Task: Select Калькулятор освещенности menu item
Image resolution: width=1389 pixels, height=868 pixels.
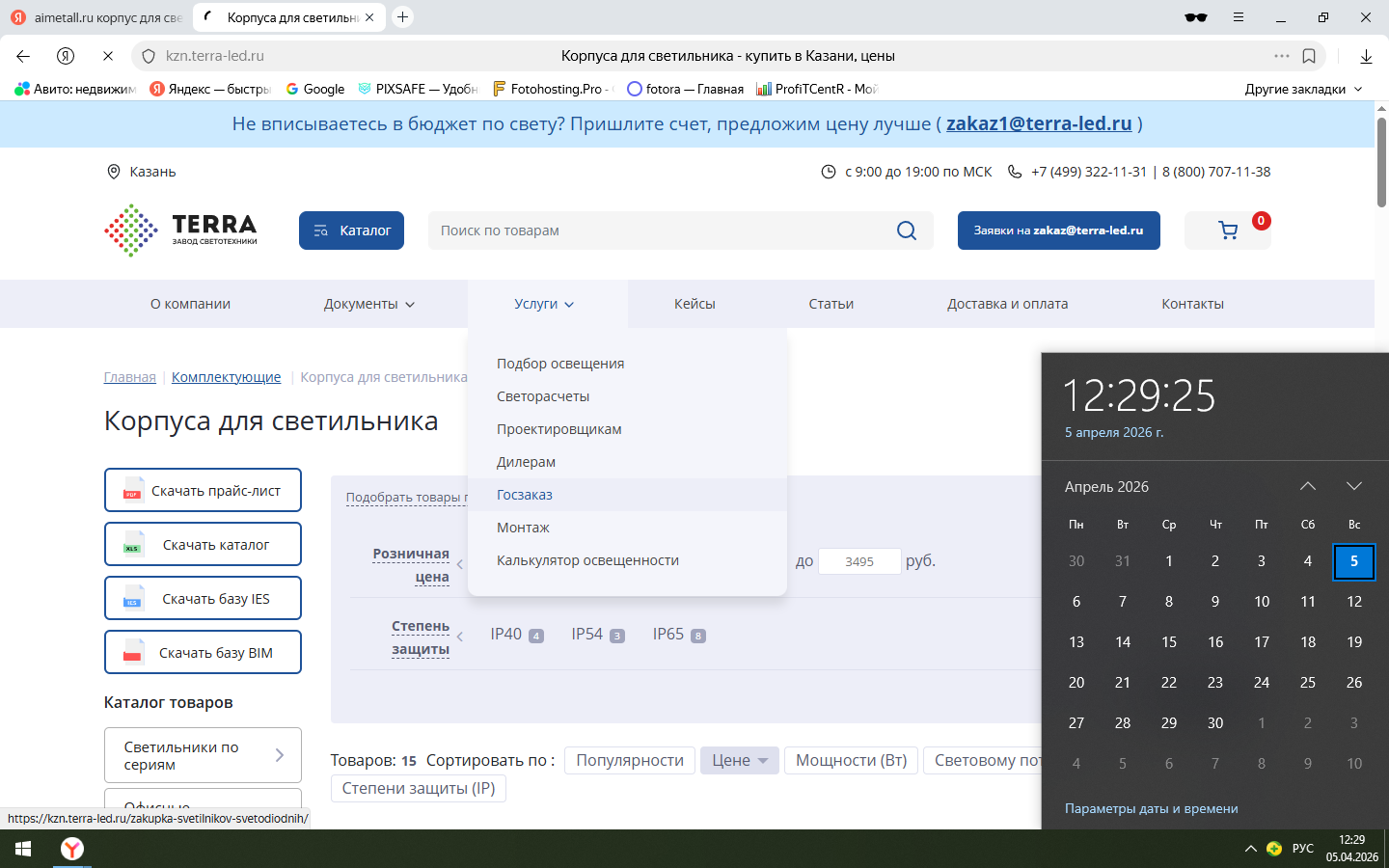Action: (587, 560)
